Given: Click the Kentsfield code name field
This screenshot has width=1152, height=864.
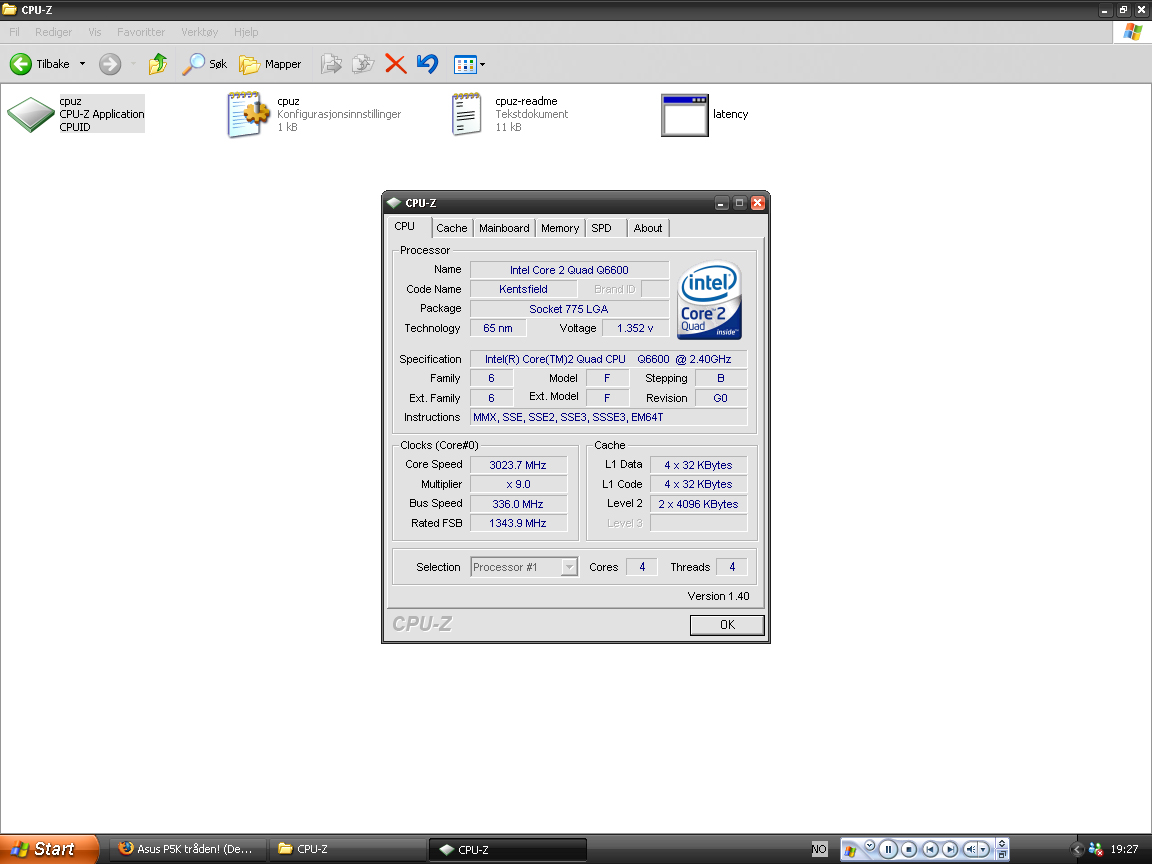Looking at the screenshot, I should [523, 289].
